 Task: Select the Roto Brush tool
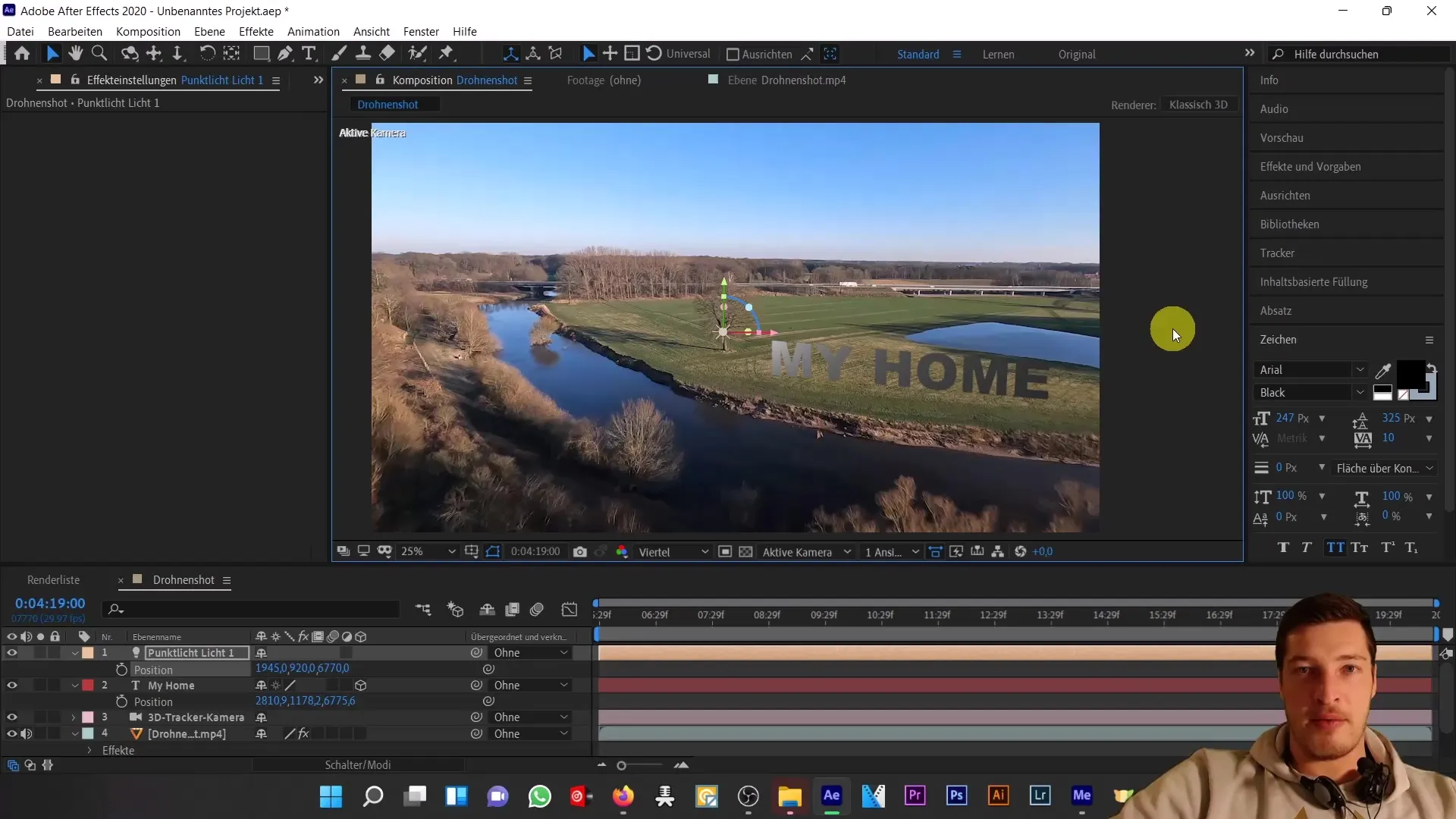[x=417, y=54]
